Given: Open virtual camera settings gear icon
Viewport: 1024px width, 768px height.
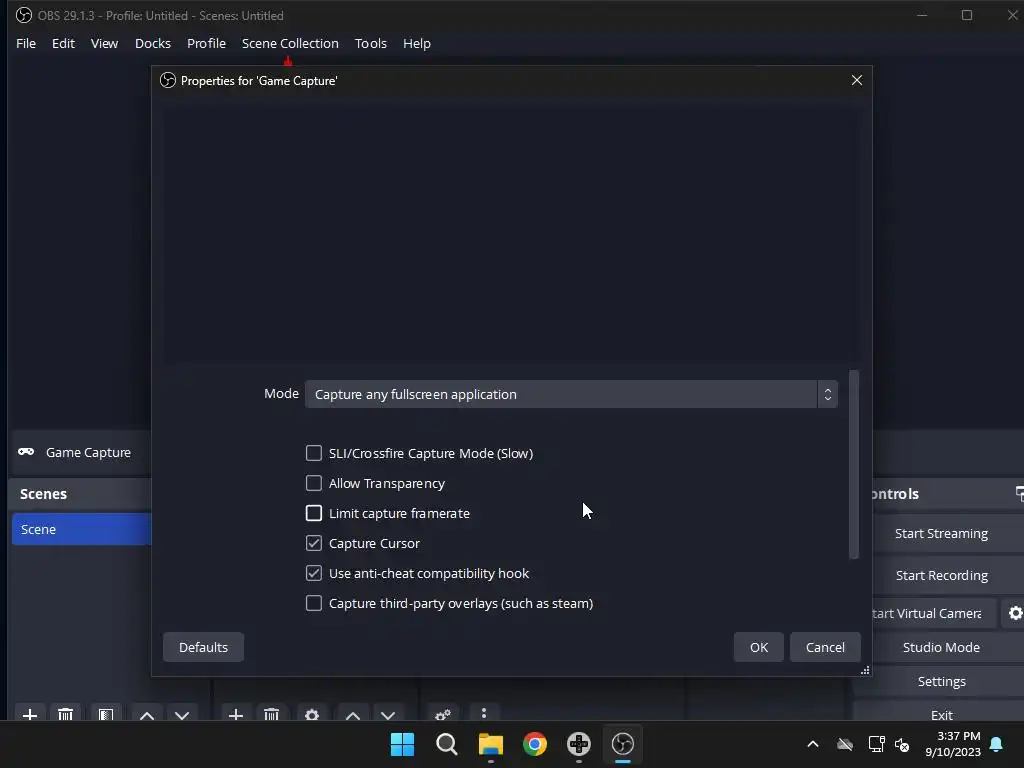Looking at the screenshot, I should (1015, 613).
